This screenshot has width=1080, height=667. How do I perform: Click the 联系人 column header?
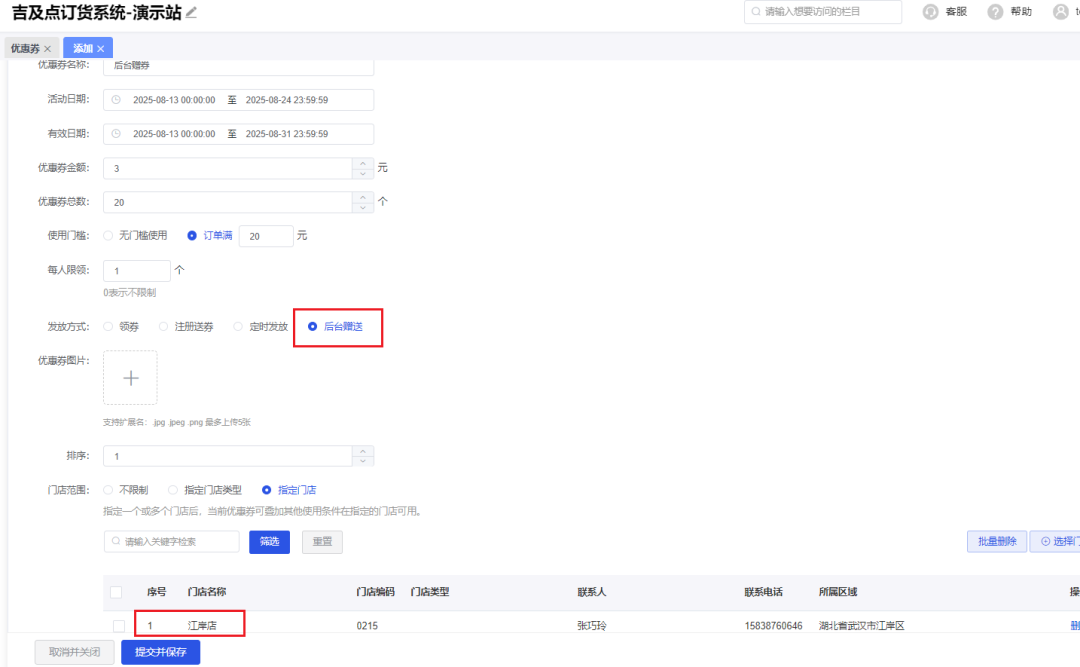(592, 592)
